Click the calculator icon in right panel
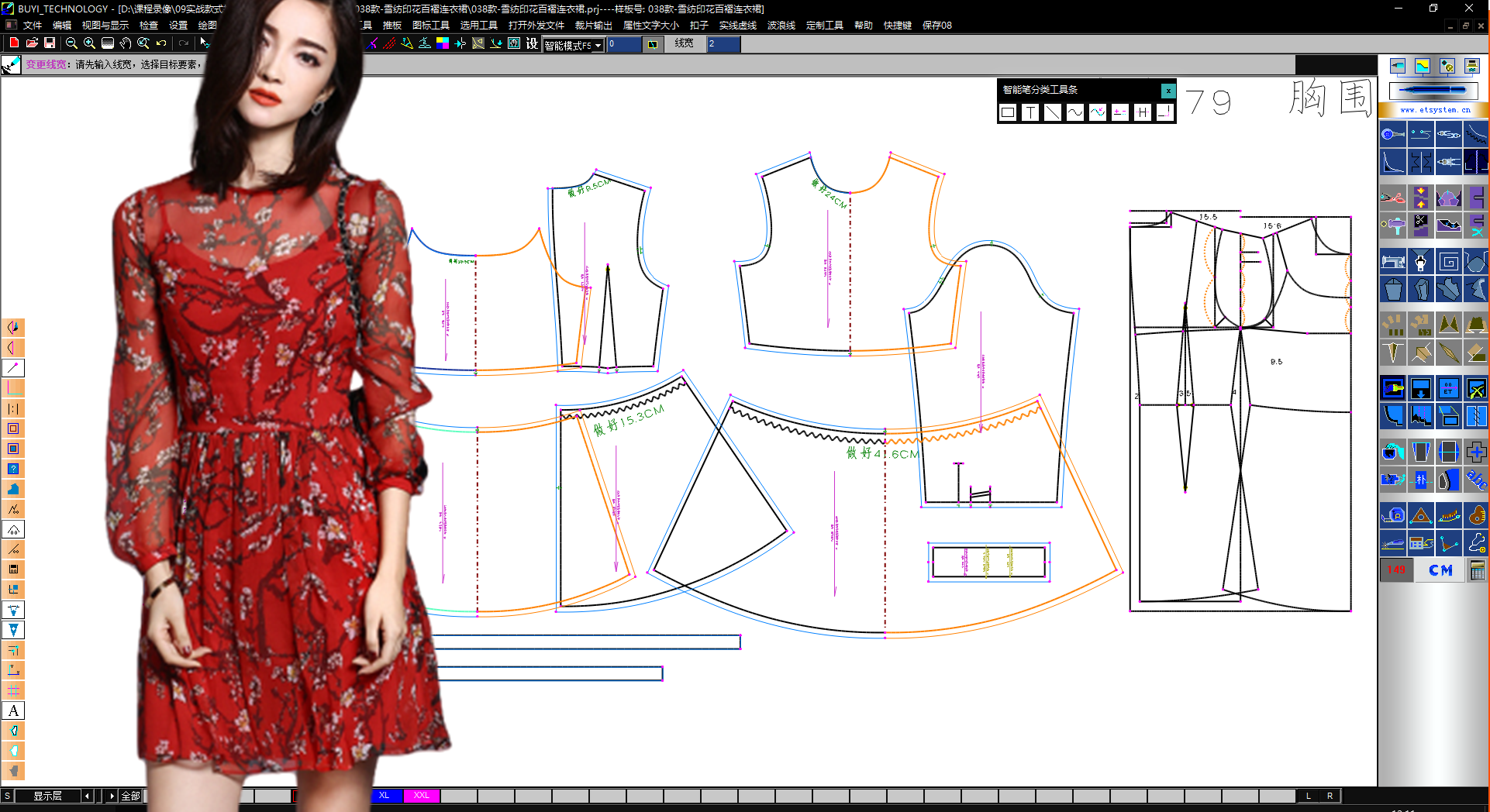The width and height of the screenshot is (1490, 812). 1477,570
